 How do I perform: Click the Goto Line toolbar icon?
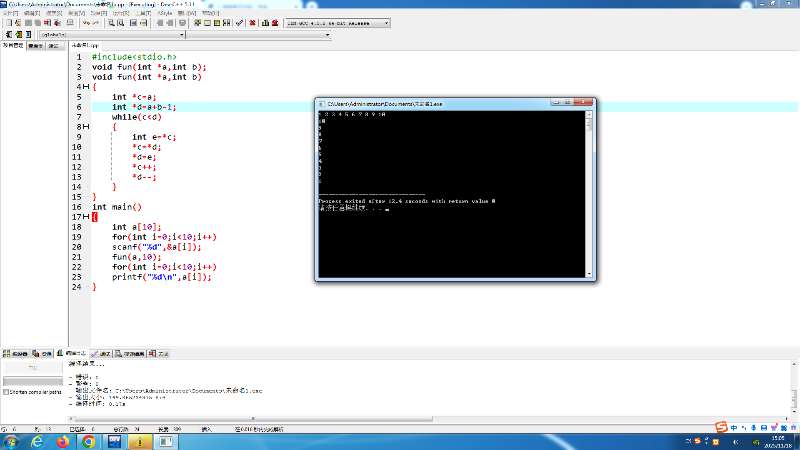click(143, 23)
